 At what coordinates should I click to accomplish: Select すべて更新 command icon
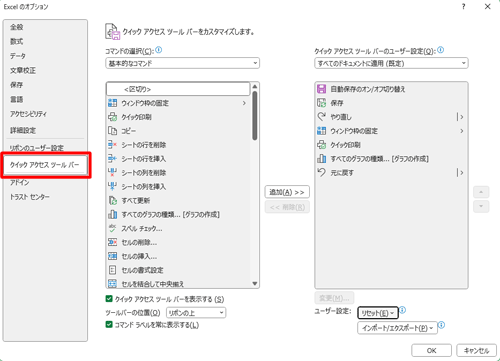point(113,200)
